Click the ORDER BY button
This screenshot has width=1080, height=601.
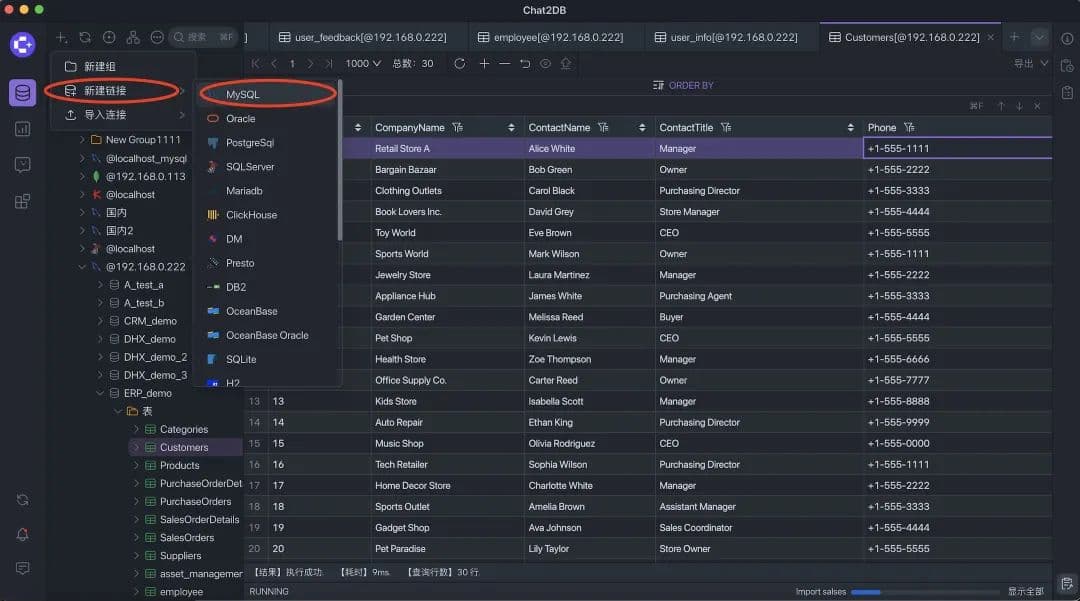(683, 86)
